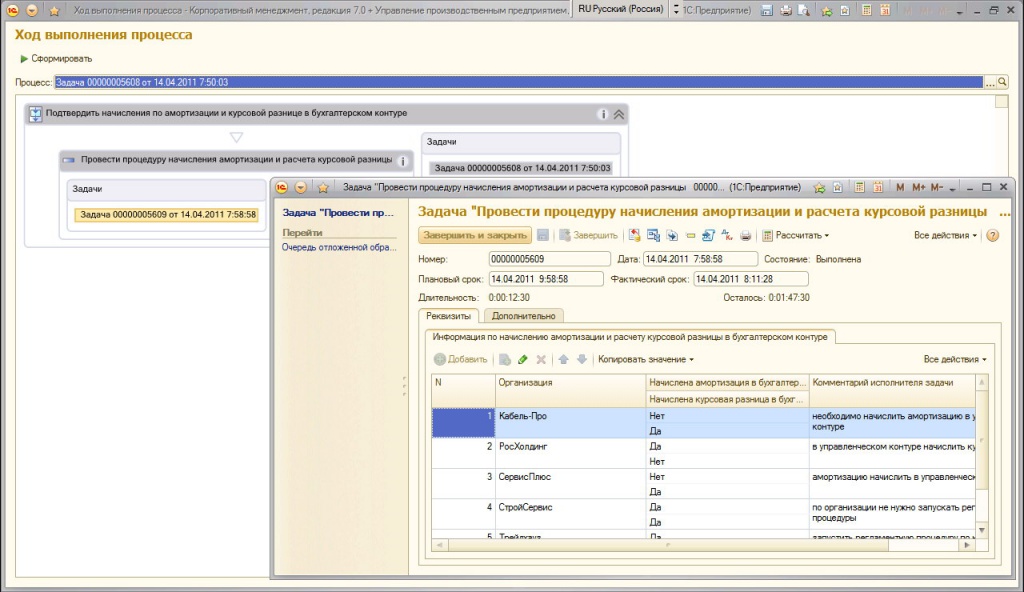The height and width of the screenshot is (592, 1024).
Task: Click the Задача "Провести пр... navigation link
Action: (338, 213)
